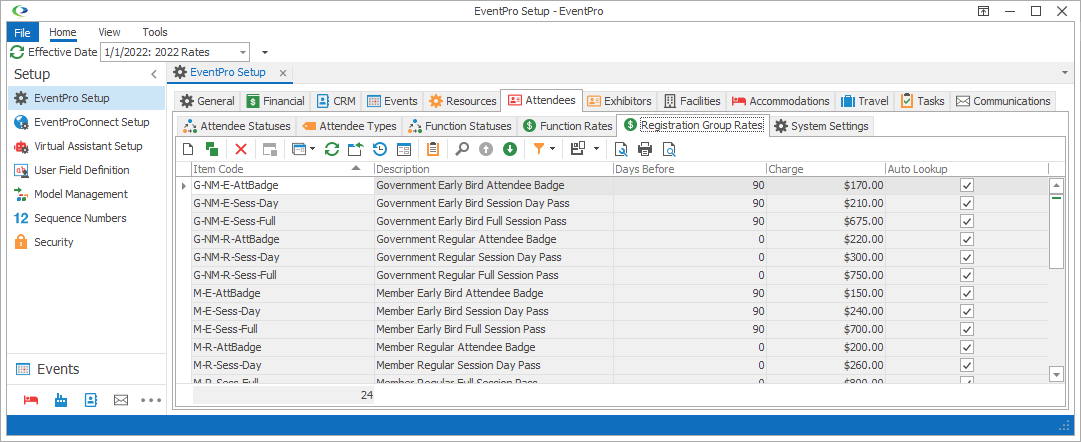Open Model Management in sidebar

(x=86, y=194)
